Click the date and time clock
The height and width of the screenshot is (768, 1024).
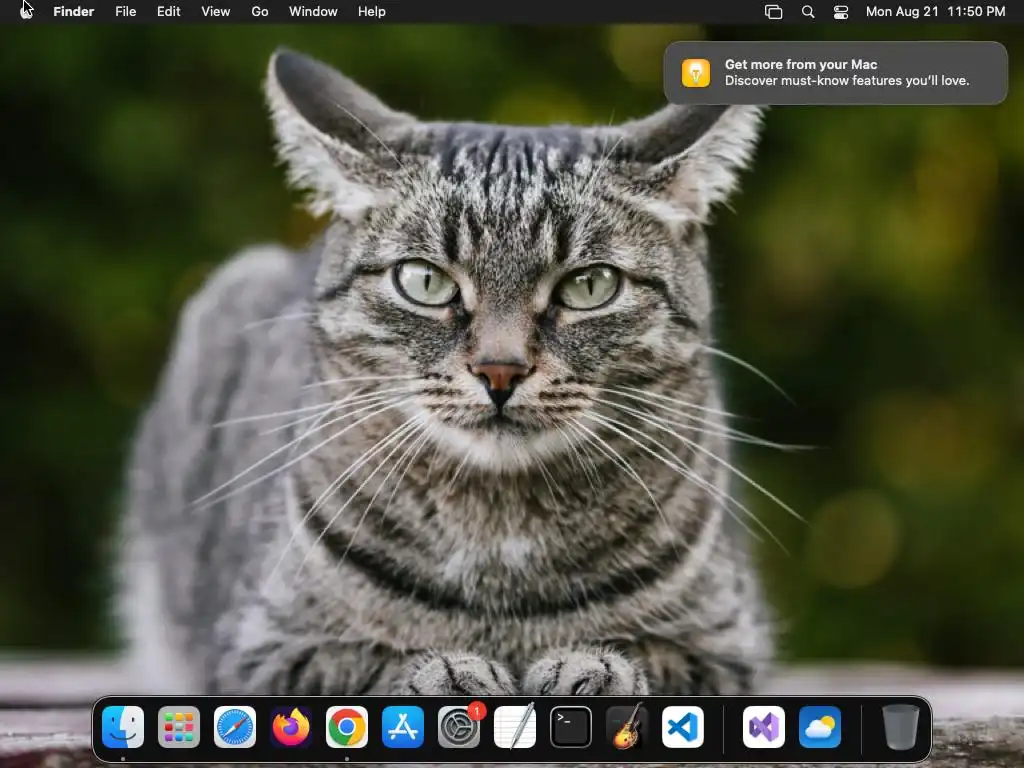coord(935,12)
